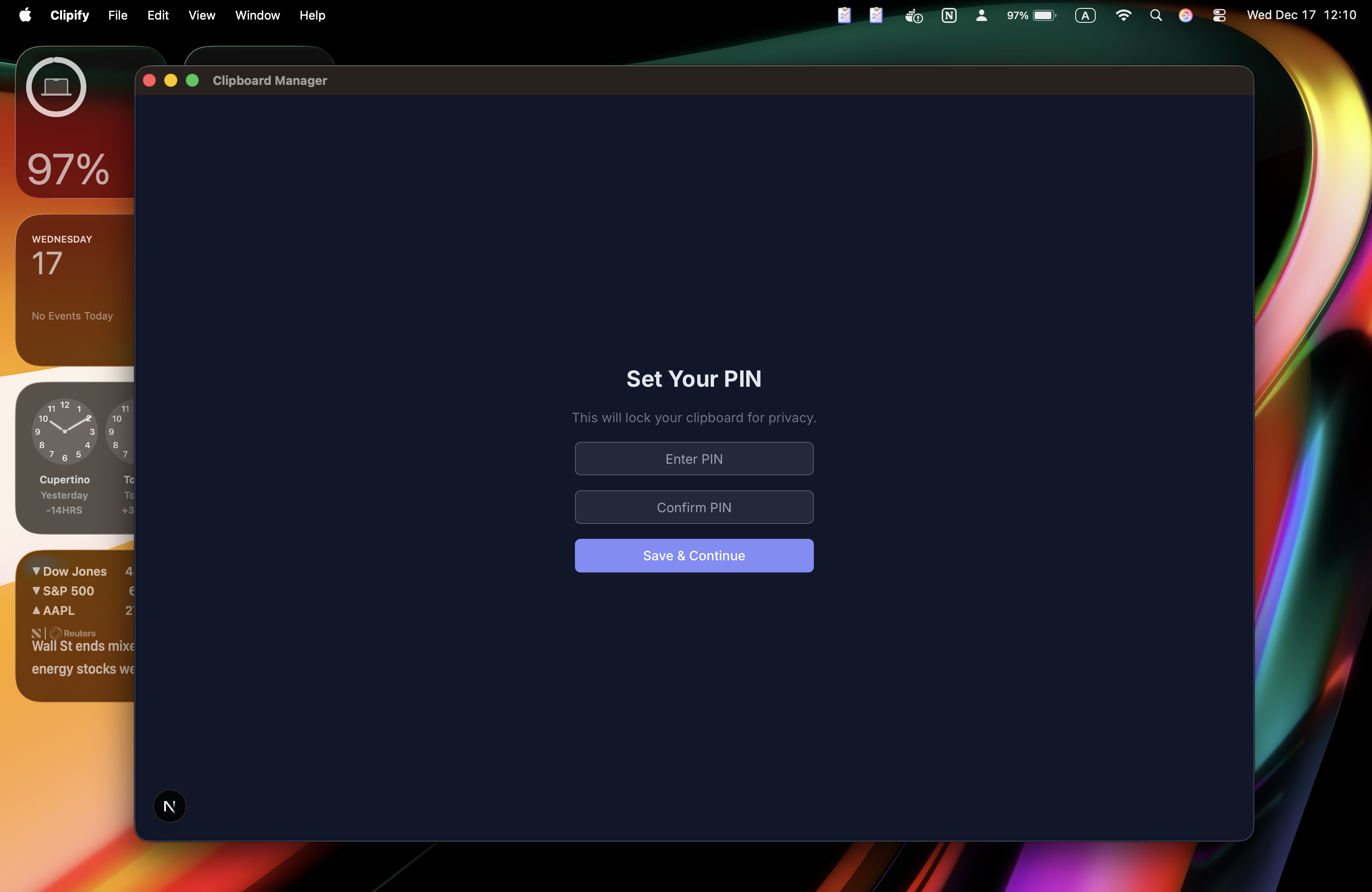This screenshot has height=892, width=1372.
Task: Click the Enter PIN field
Action: tap(693, 459)
